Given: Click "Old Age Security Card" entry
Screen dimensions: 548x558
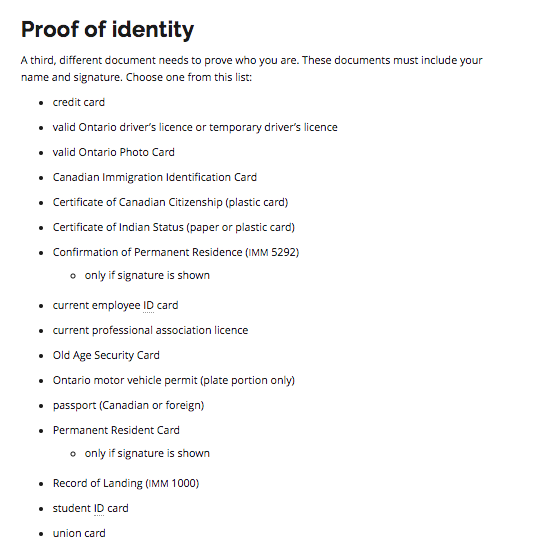Looking at the screenshot, I should [x=106, y=356].
